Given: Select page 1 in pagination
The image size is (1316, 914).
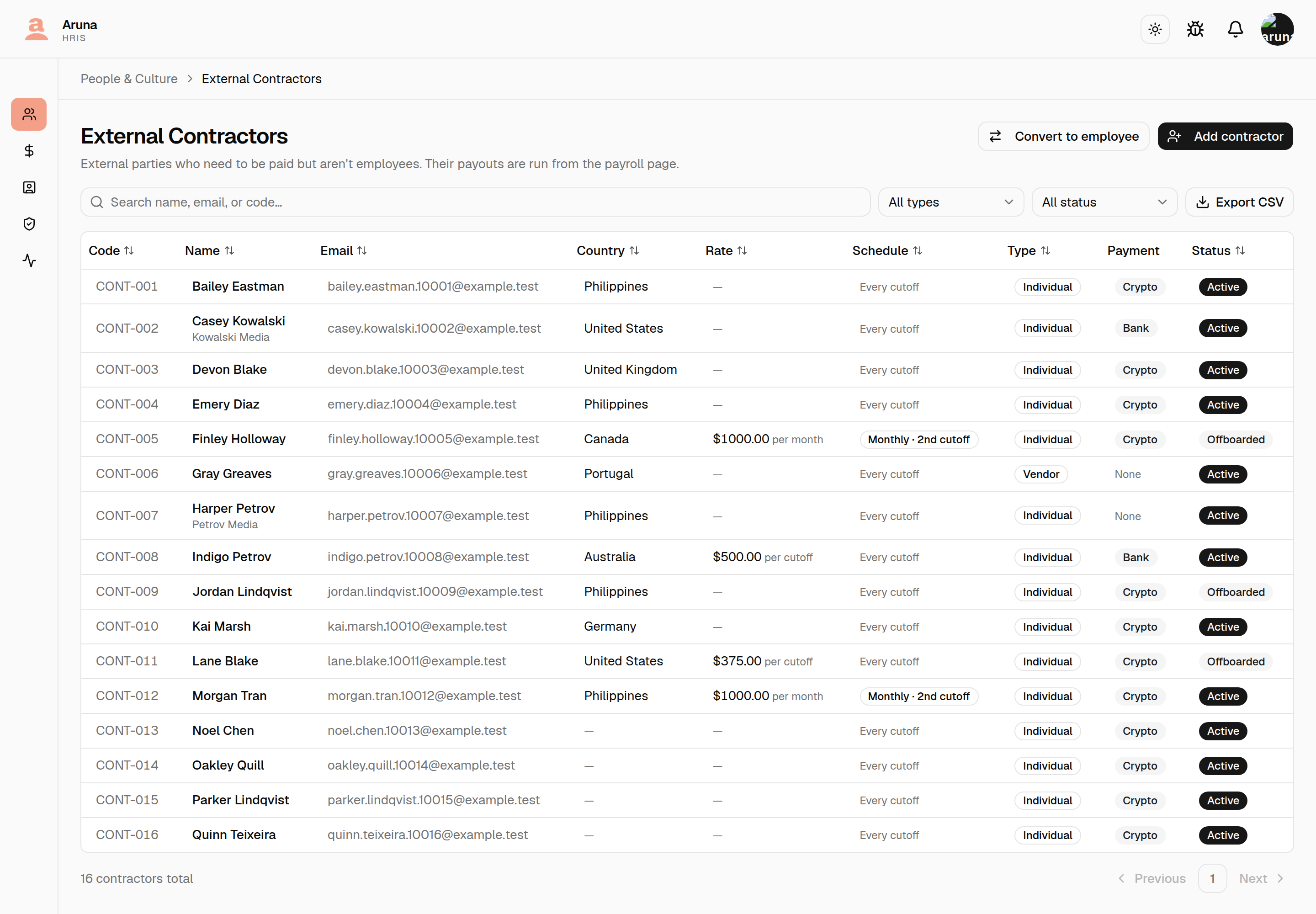Looking at the screenshot, I should 1212,878.
